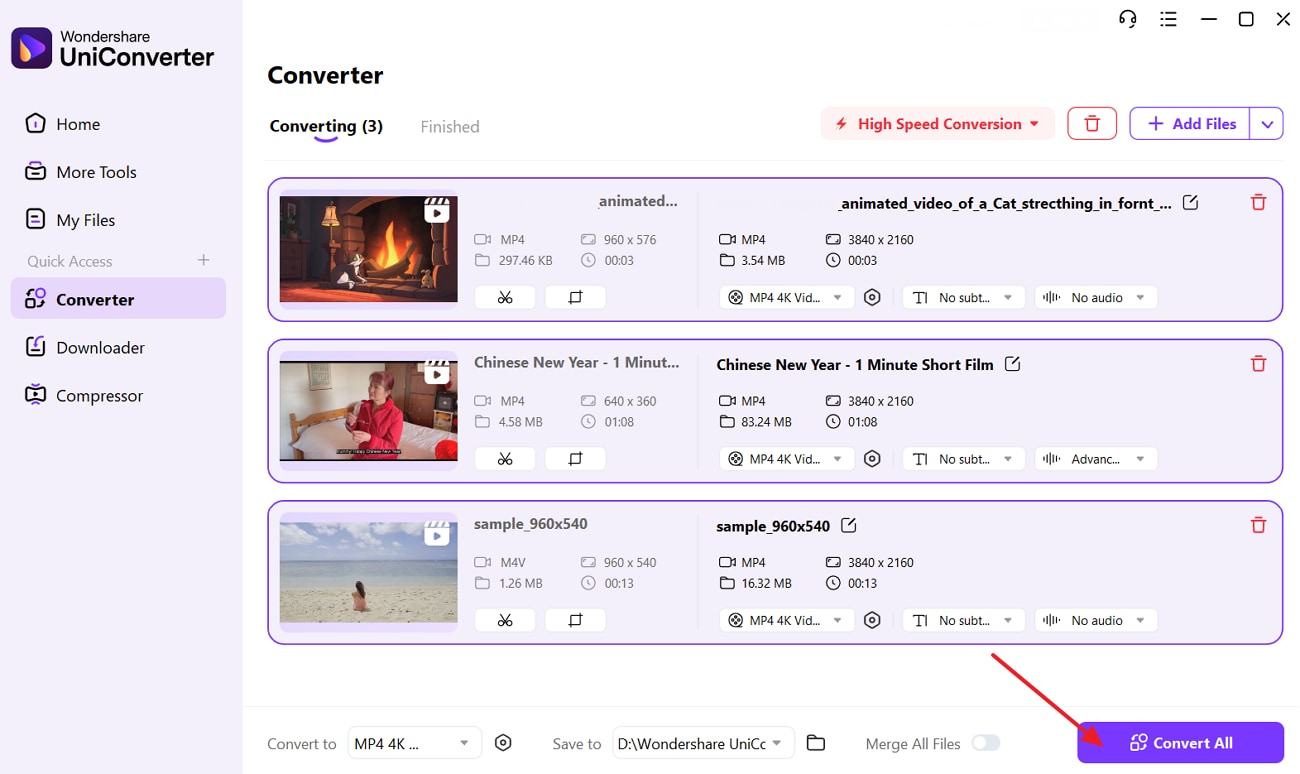1300x774 pixels.
Task: Browse the output folder icon
Action: tap(816, 743)
